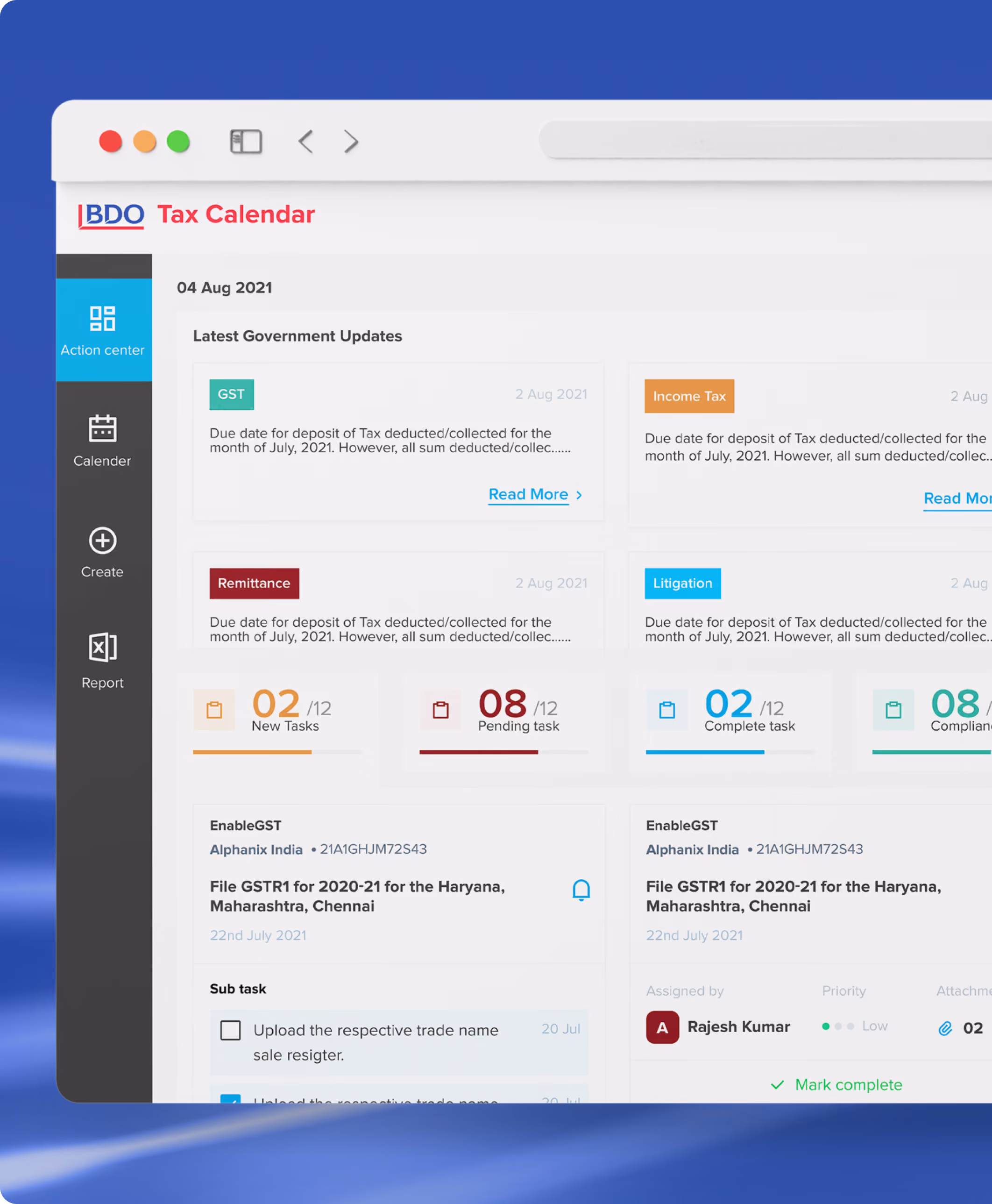This screenshot has height=1204, width=992.
Task: Click the Rajesh Kumar assignee name
Action: tap(738, 1027)
